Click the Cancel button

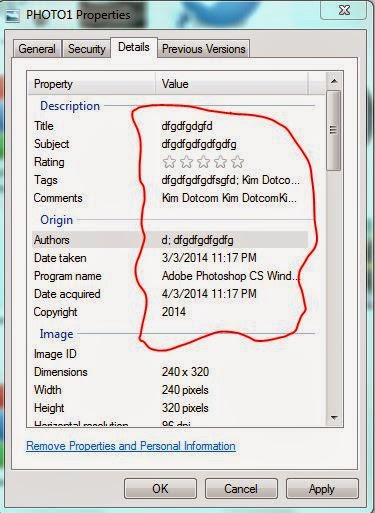pyautogui.click(x=241, y=489)
